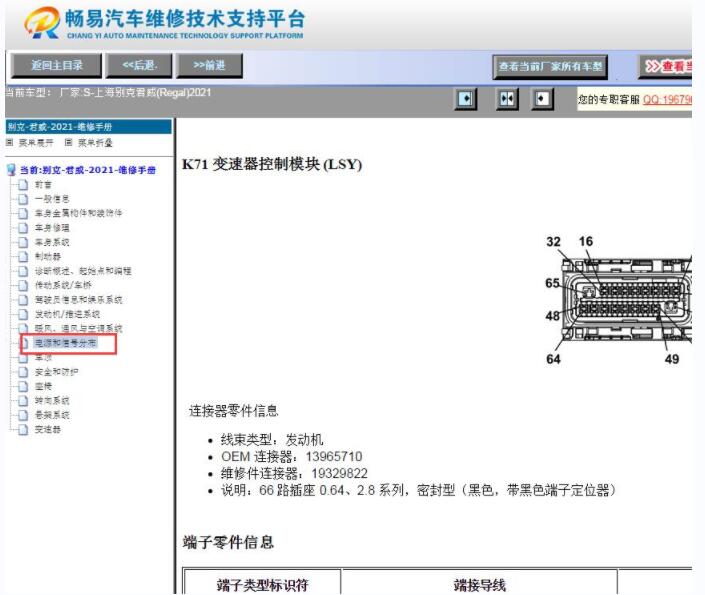This screenshot has height=595, width=705.
Task: Click 维修件连接器：19329822 line
Action: tap(294, 473)
